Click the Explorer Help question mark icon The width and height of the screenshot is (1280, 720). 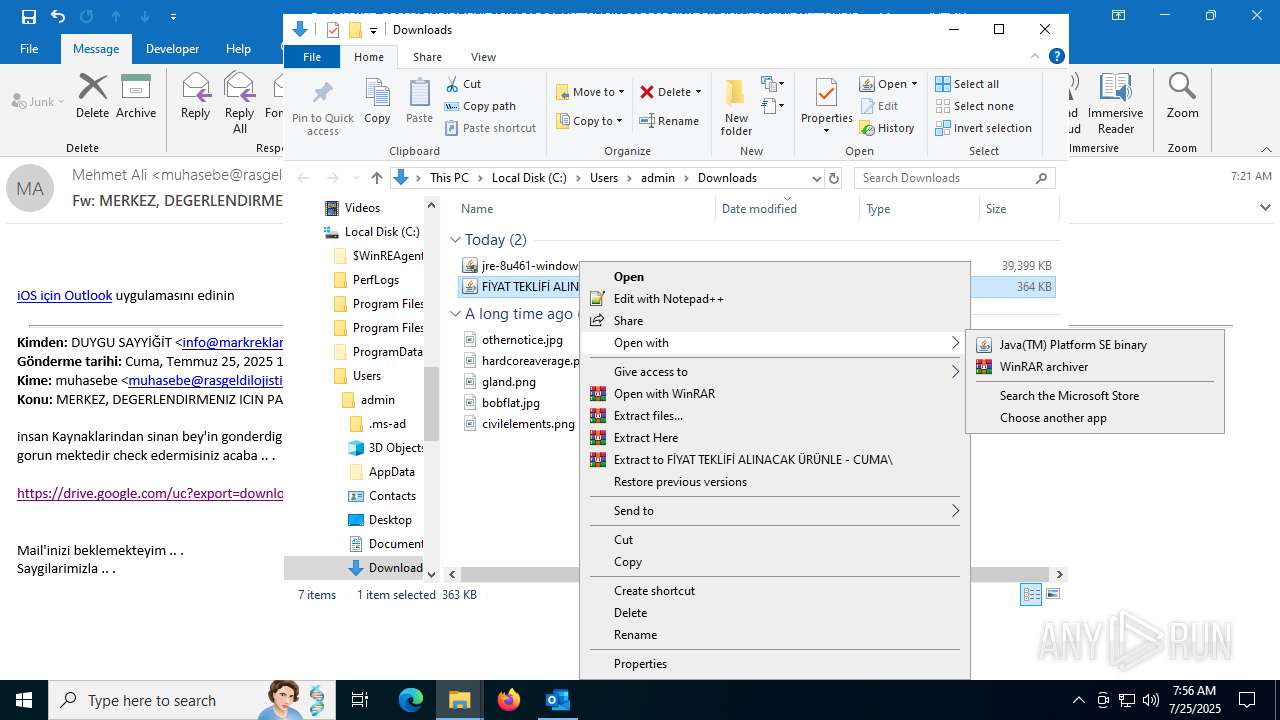(x=1057, y=57)
